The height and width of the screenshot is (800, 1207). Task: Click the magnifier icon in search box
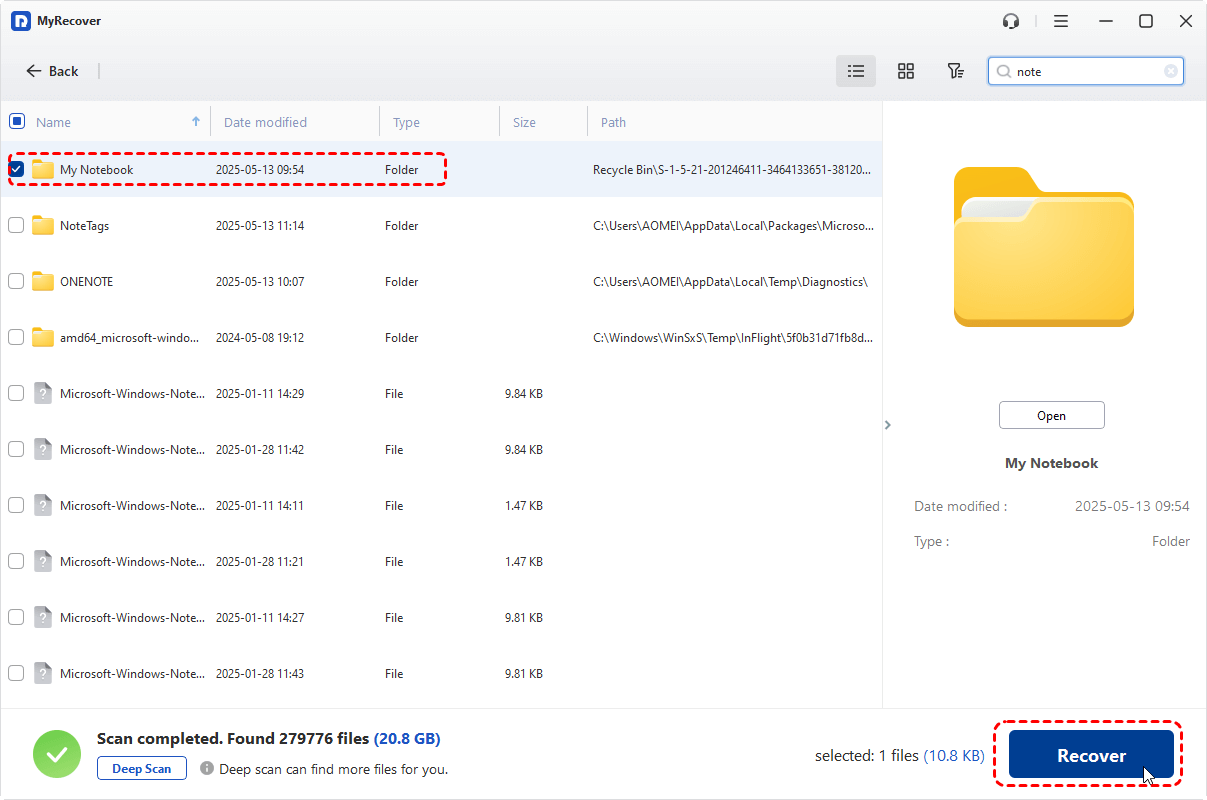click(x=1004, y=72)
